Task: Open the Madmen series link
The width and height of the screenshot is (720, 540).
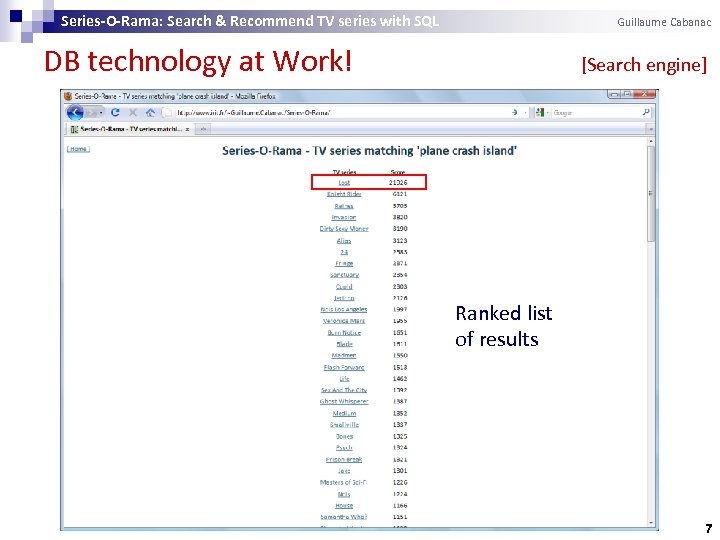Action: pos(344,355)
